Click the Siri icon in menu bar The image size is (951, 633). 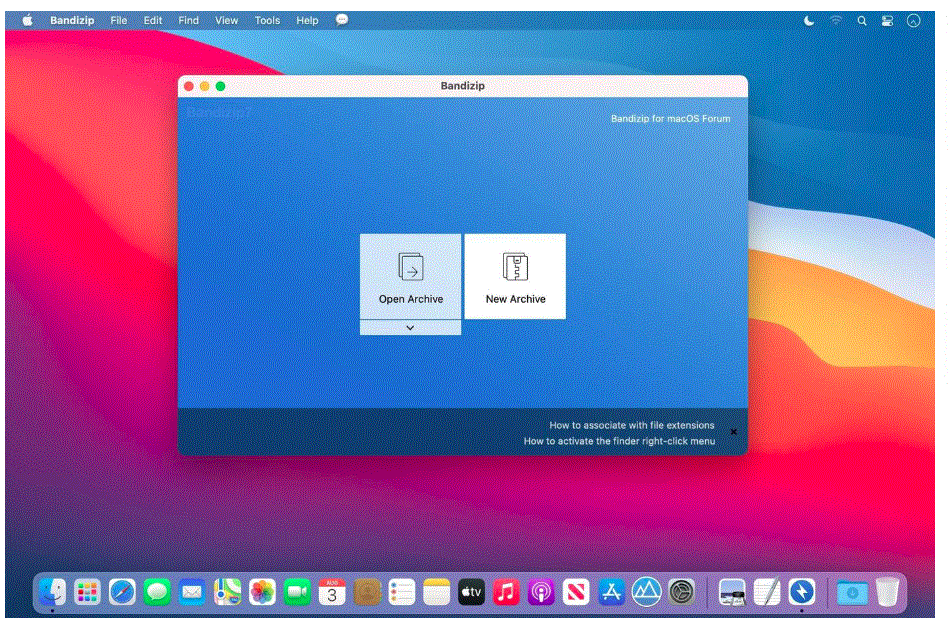point(913,21)
